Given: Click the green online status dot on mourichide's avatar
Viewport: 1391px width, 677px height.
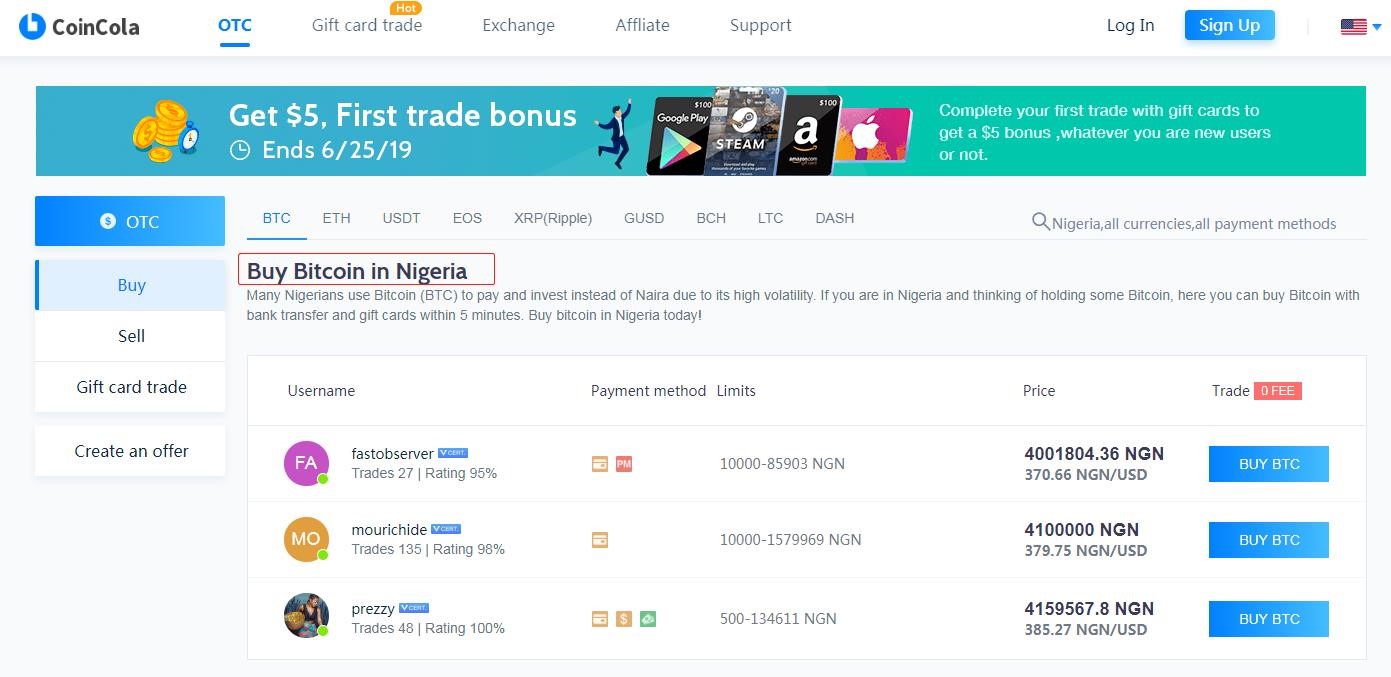Looking at the screenshot, I should 323,555.
